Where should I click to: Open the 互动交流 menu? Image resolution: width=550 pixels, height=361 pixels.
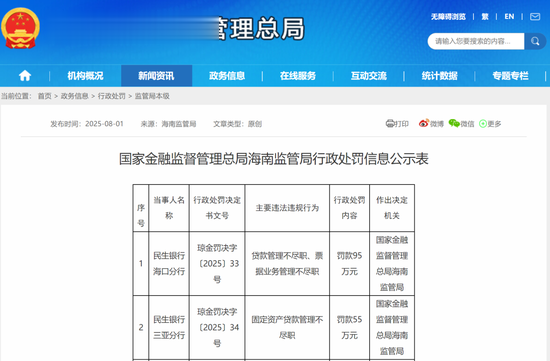[x=369, y=75]
